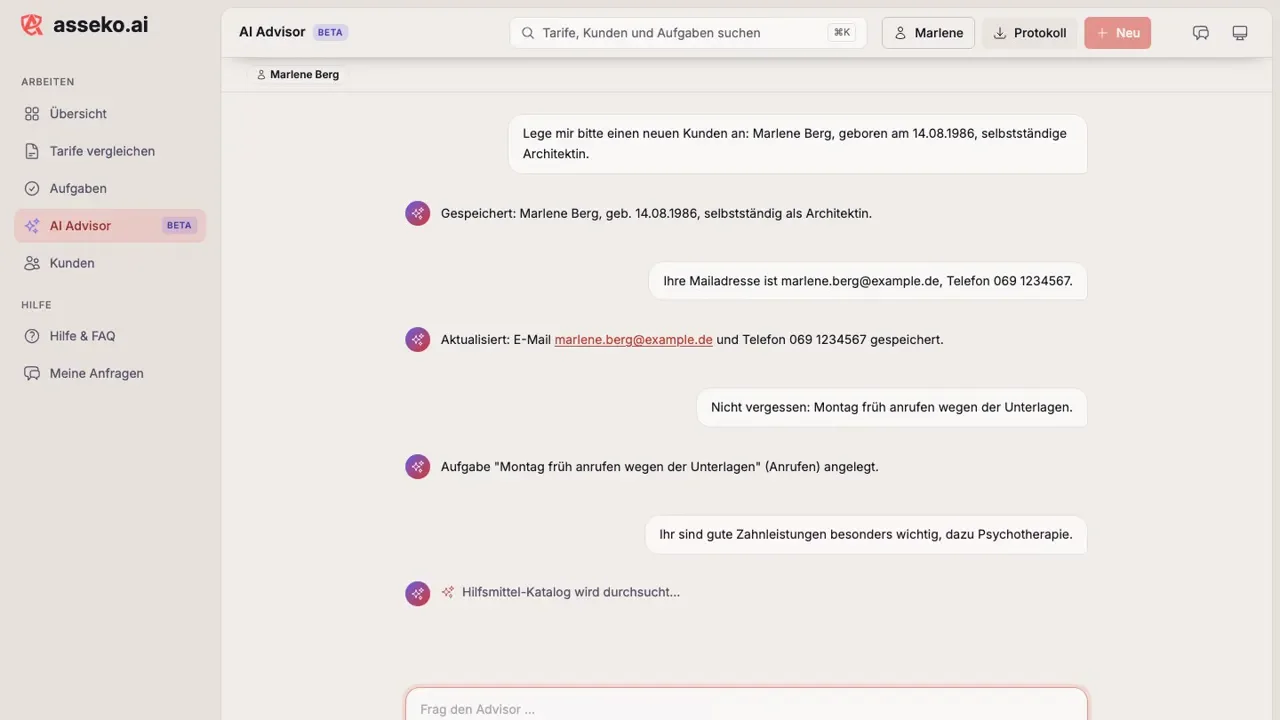Click the AI Advisor sparkle icon in sidebar

pos(32,226)
